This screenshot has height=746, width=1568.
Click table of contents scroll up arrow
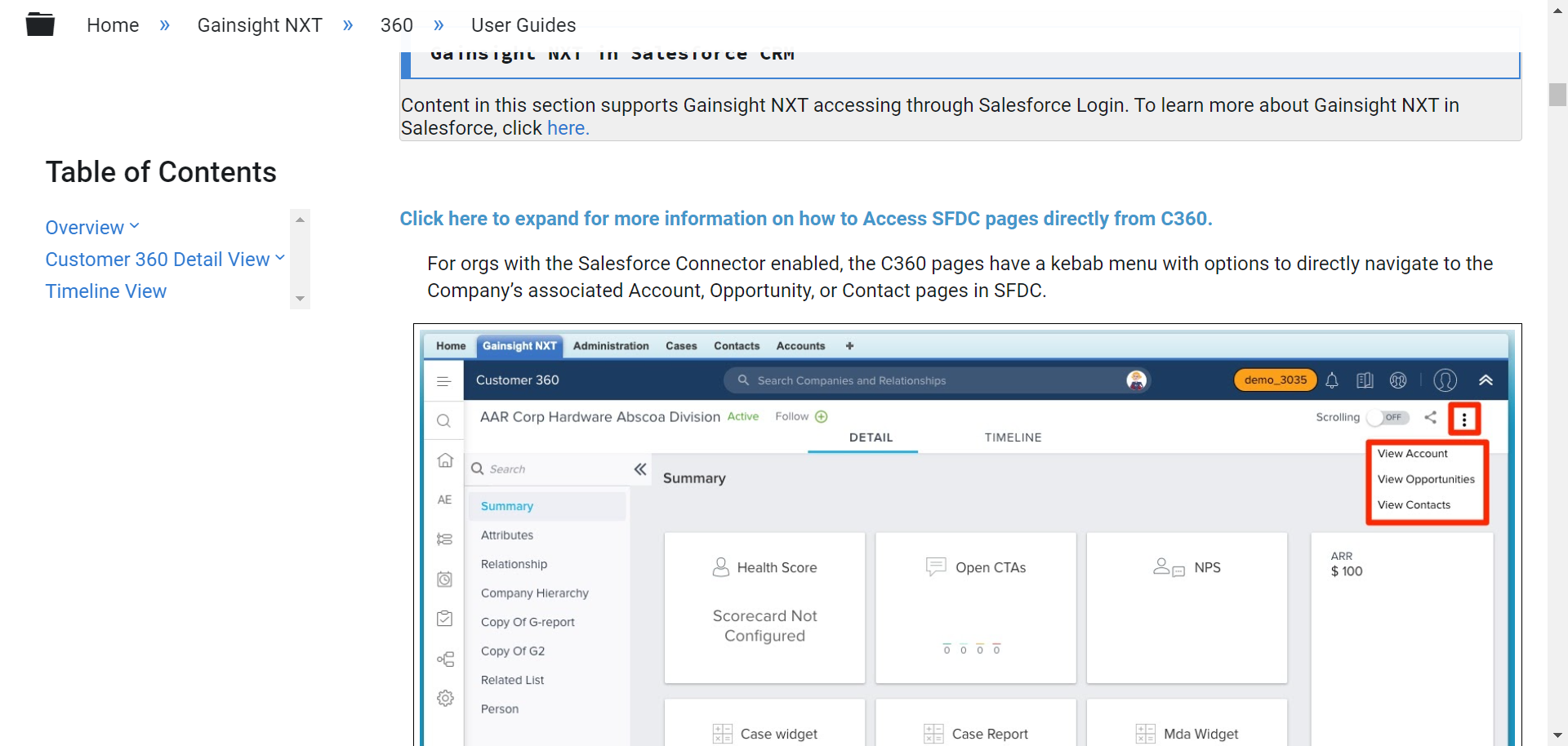(300, 220)
